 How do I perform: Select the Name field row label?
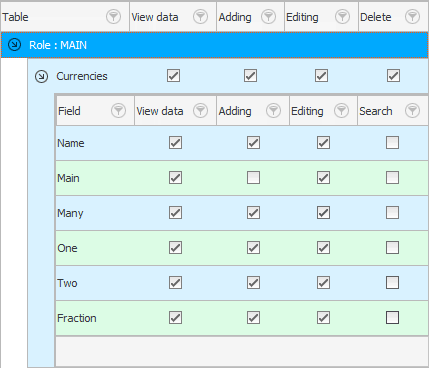click(x=71, y=143)
